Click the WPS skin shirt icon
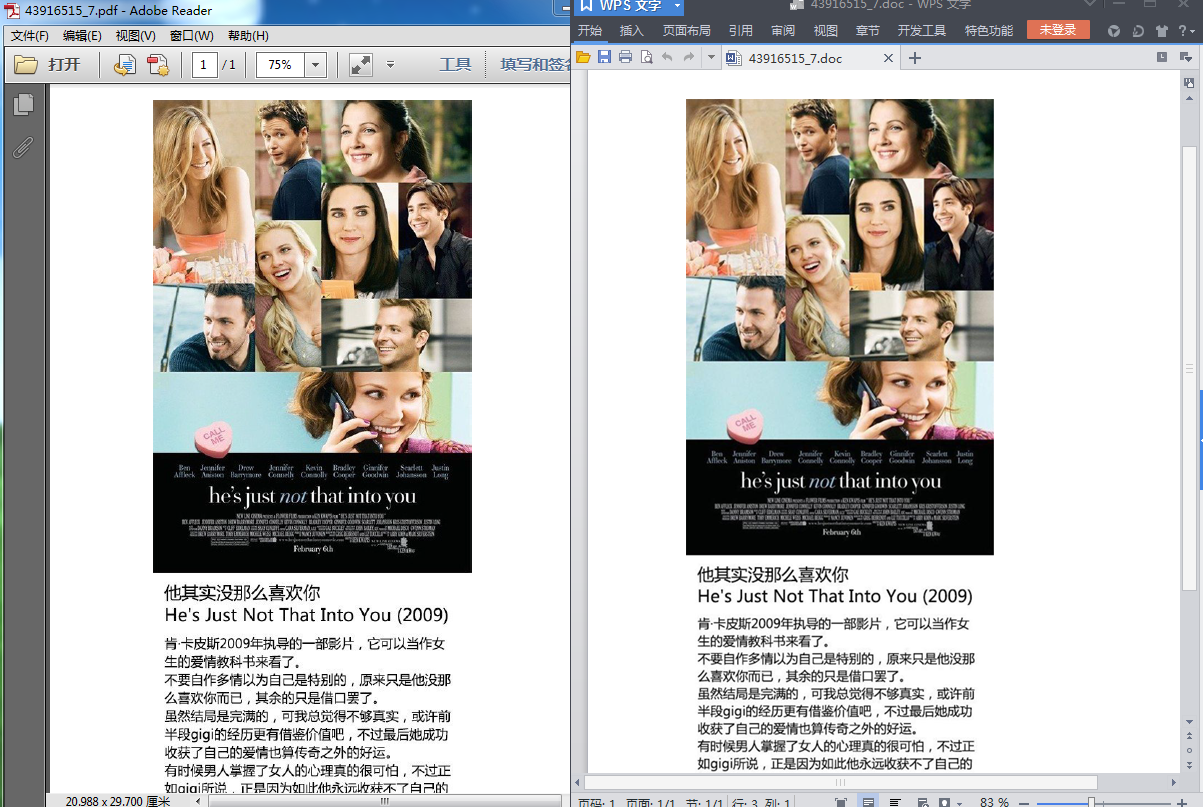Screen dimensions: 1203x807 point(1161,31)
